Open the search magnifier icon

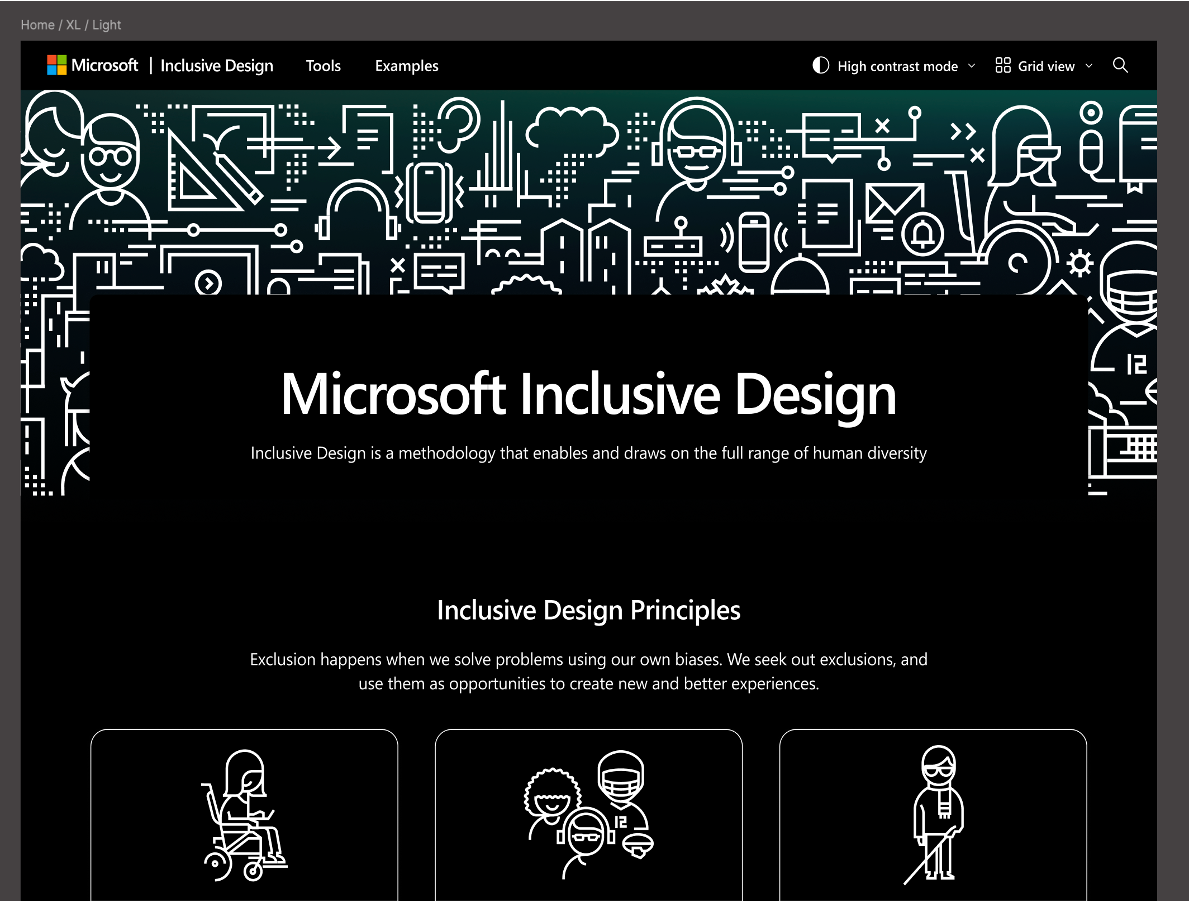pos(1120,65)
